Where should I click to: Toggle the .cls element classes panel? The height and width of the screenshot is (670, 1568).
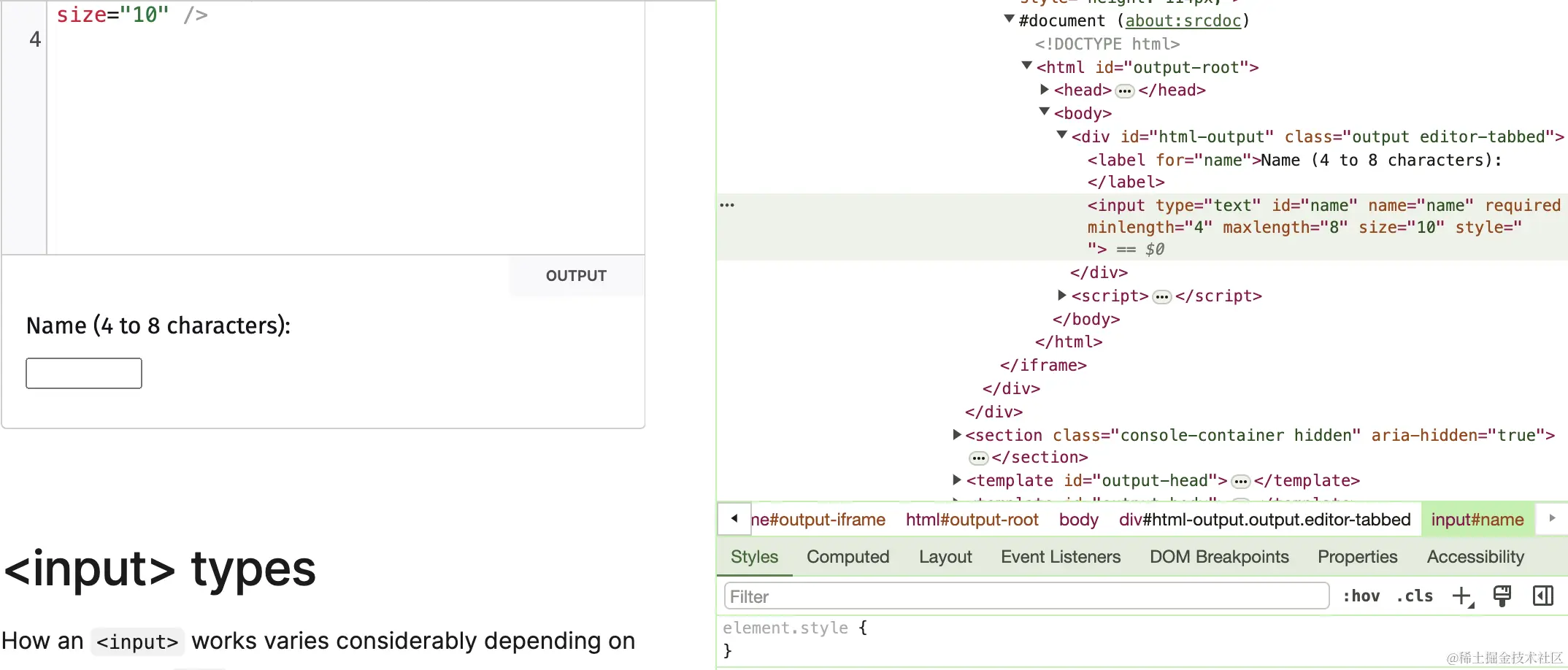pos(1415,596)
